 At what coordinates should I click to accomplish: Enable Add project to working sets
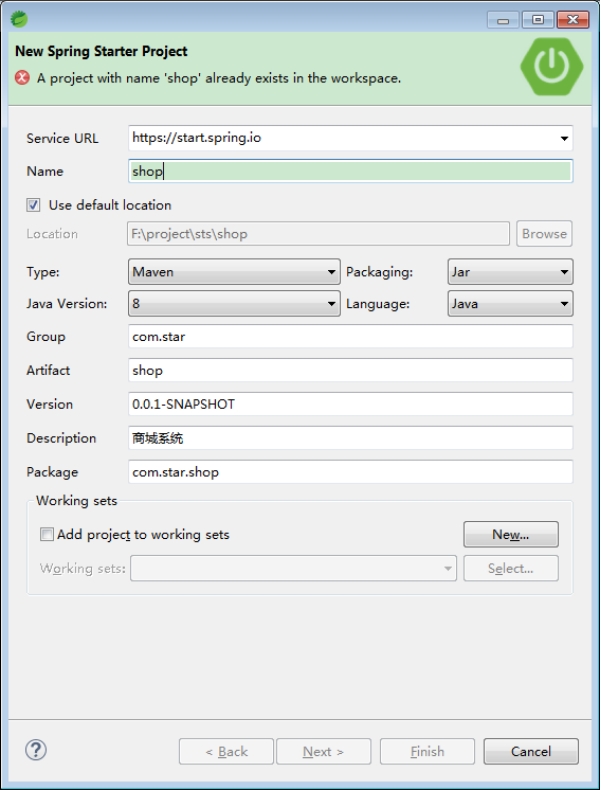46,534
